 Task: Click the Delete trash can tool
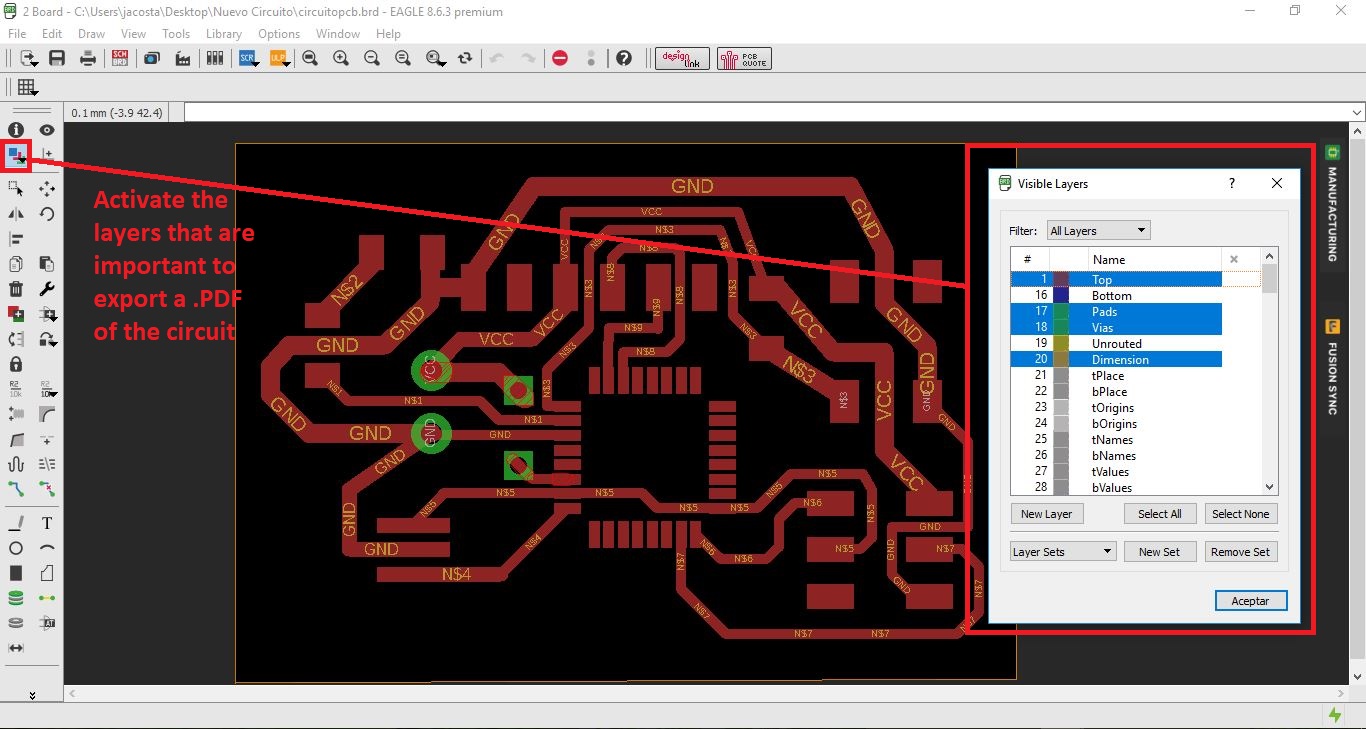[16, 289]
